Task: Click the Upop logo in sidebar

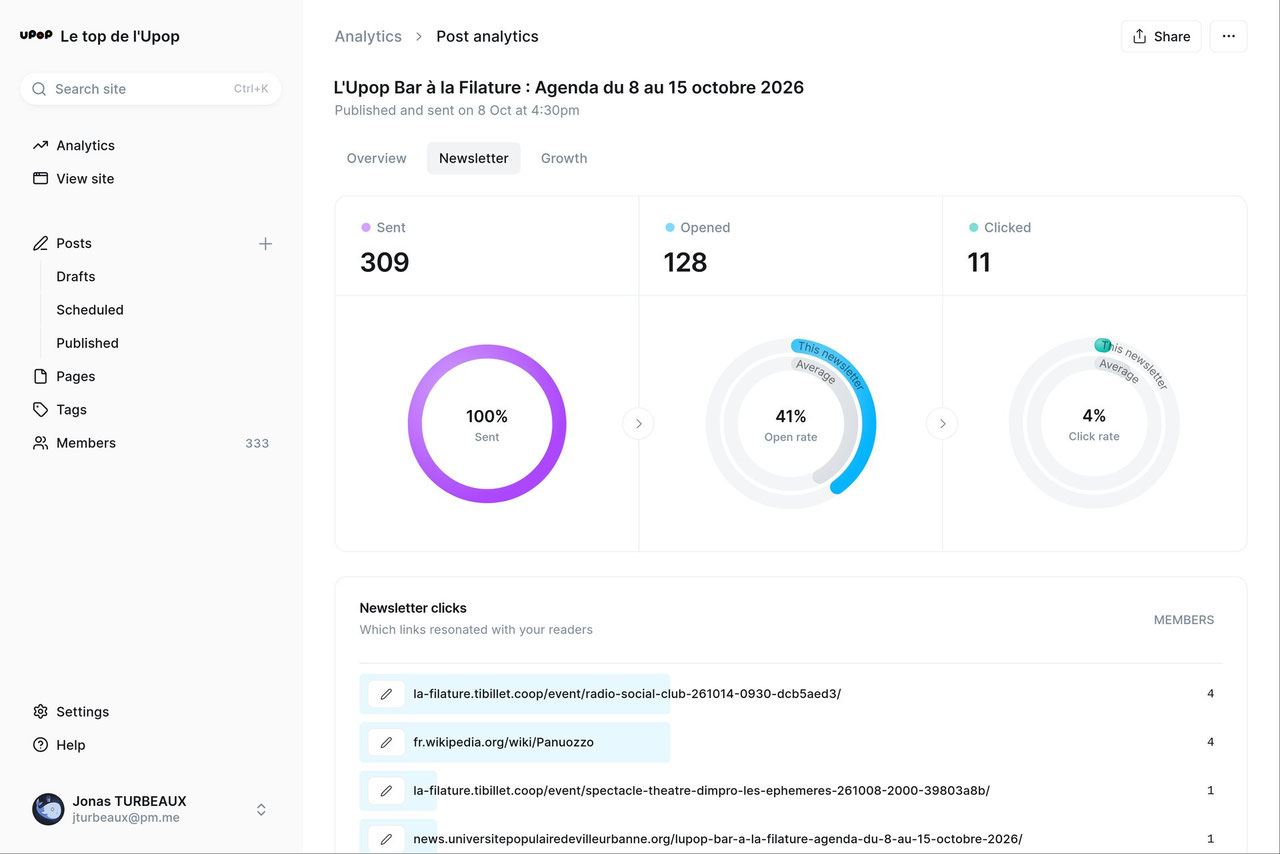Action: (x=36, y=36)
